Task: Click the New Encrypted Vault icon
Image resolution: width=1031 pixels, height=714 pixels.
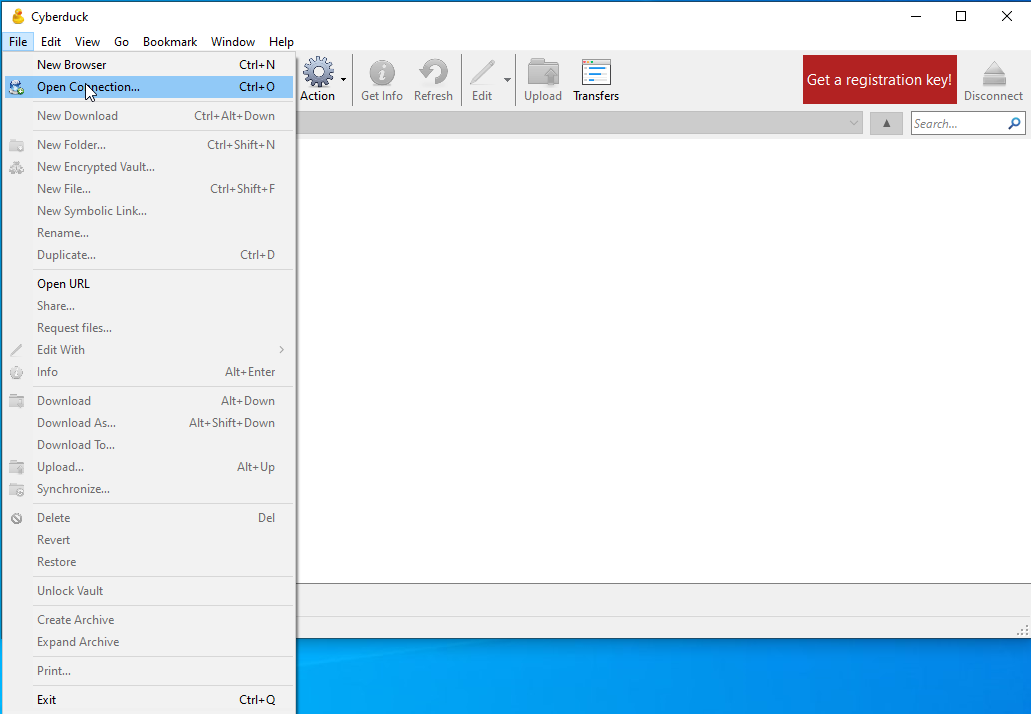Action: tap(16, 168)
